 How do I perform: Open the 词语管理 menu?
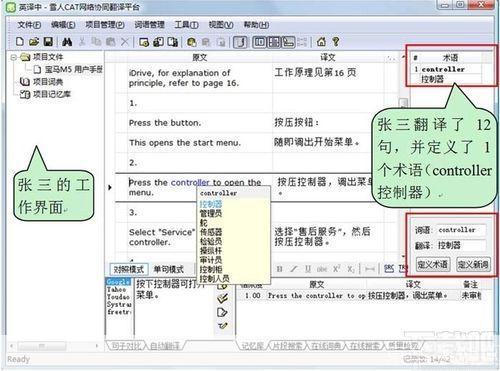point(149,25)
